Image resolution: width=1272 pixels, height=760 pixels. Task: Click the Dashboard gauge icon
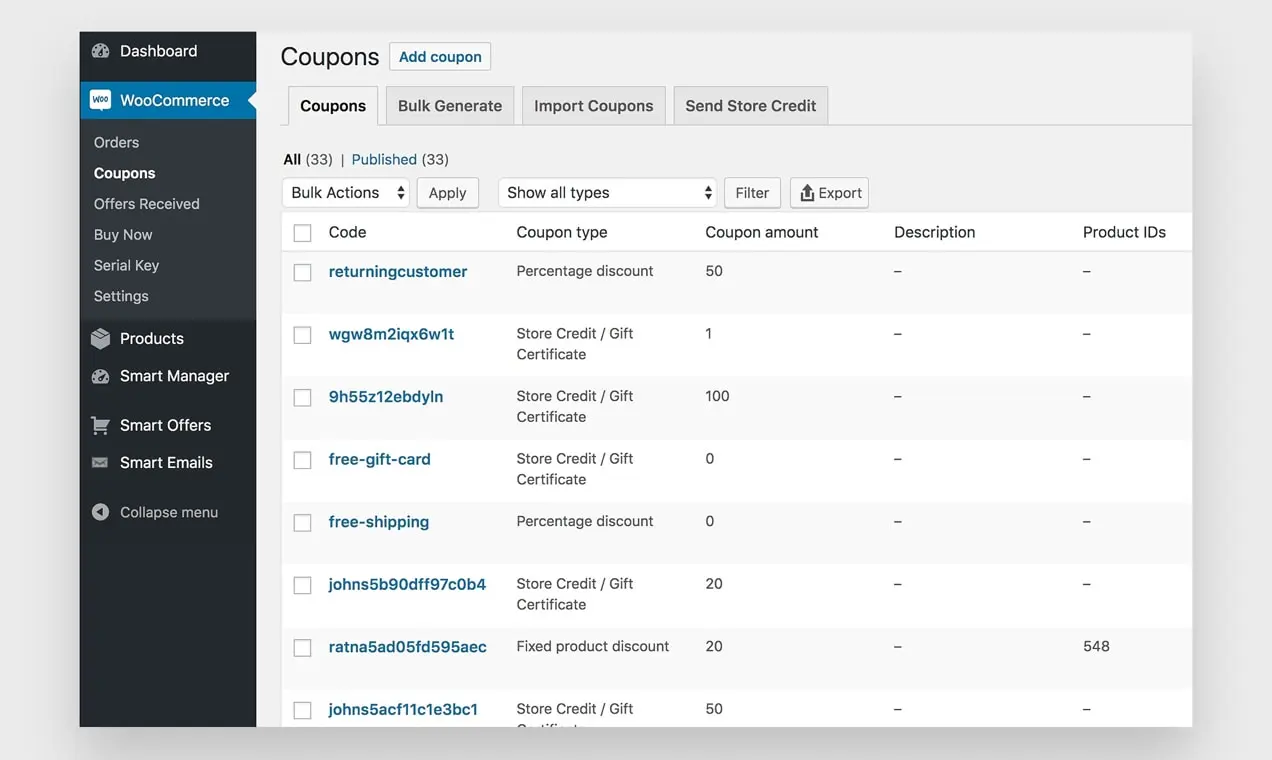[100, 51]
